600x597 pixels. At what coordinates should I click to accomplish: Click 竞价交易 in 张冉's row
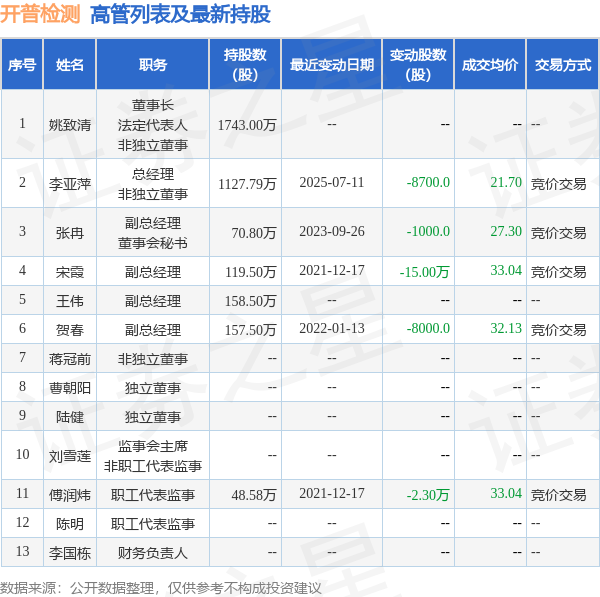click(x=558, y=233)
